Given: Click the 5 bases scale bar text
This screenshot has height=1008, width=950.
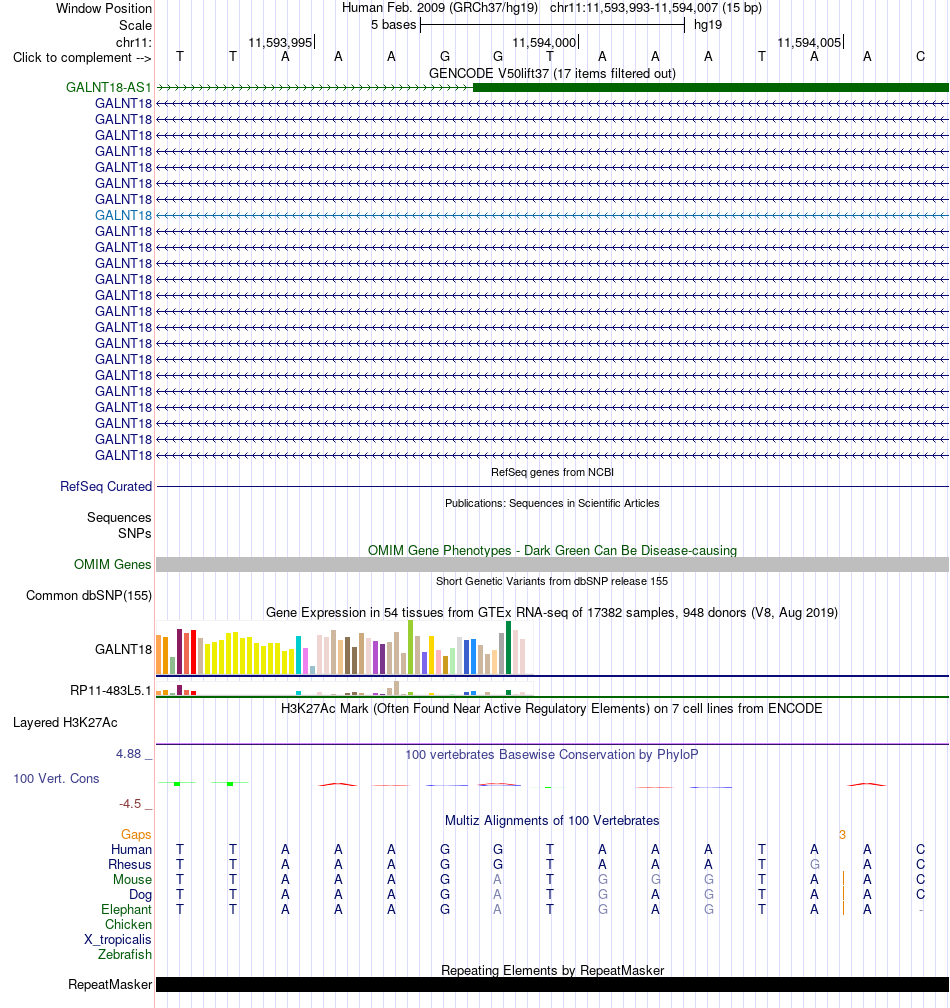Looking at the screenshot, I should [x=393, y=25].
